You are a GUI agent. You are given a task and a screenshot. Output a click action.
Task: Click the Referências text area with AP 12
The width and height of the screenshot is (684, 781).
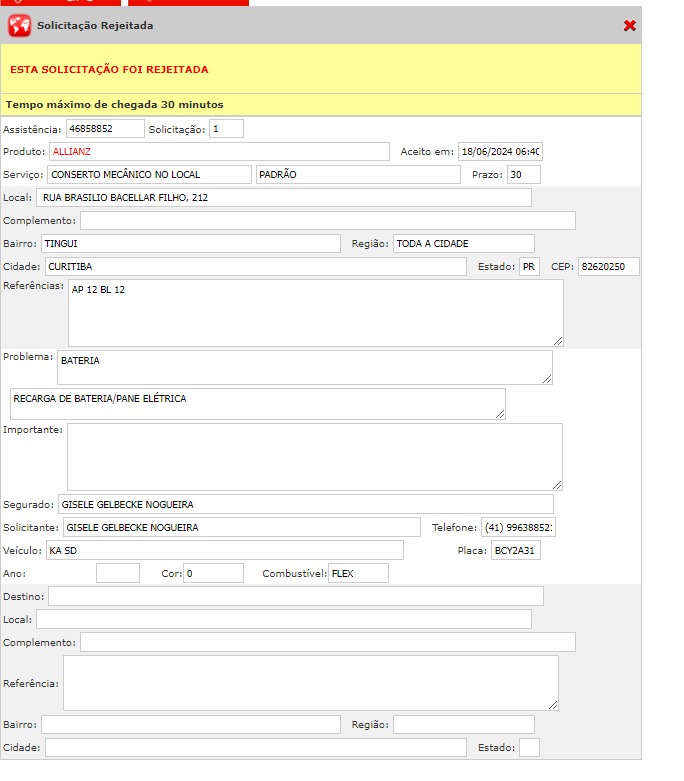click(315, 313)
